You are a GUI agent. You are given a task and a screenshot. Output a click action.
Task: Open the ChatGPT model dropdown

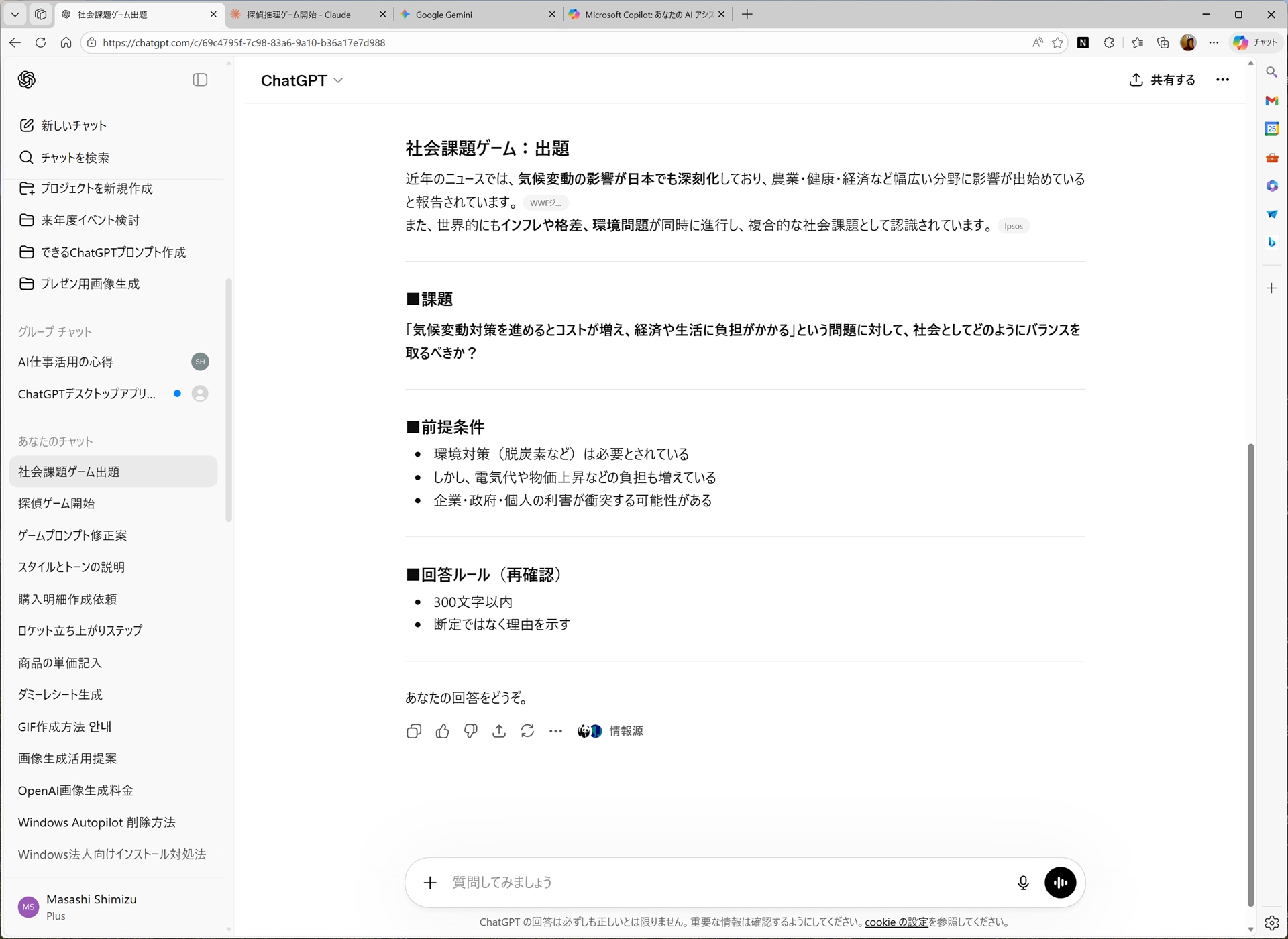pyautogui.click(x=301, y=80)
